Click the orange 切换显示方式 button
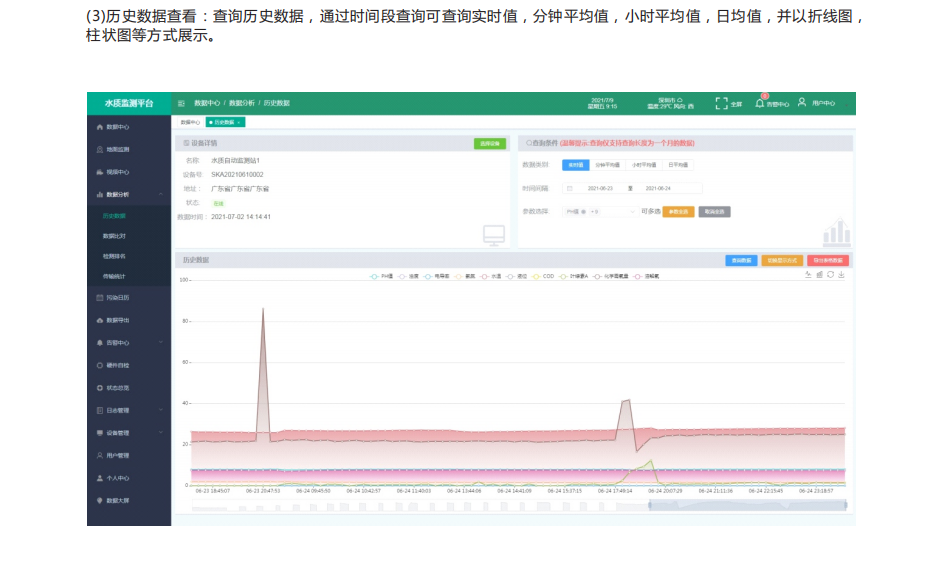This screenshot has height=577, width=946. [782, 261]
